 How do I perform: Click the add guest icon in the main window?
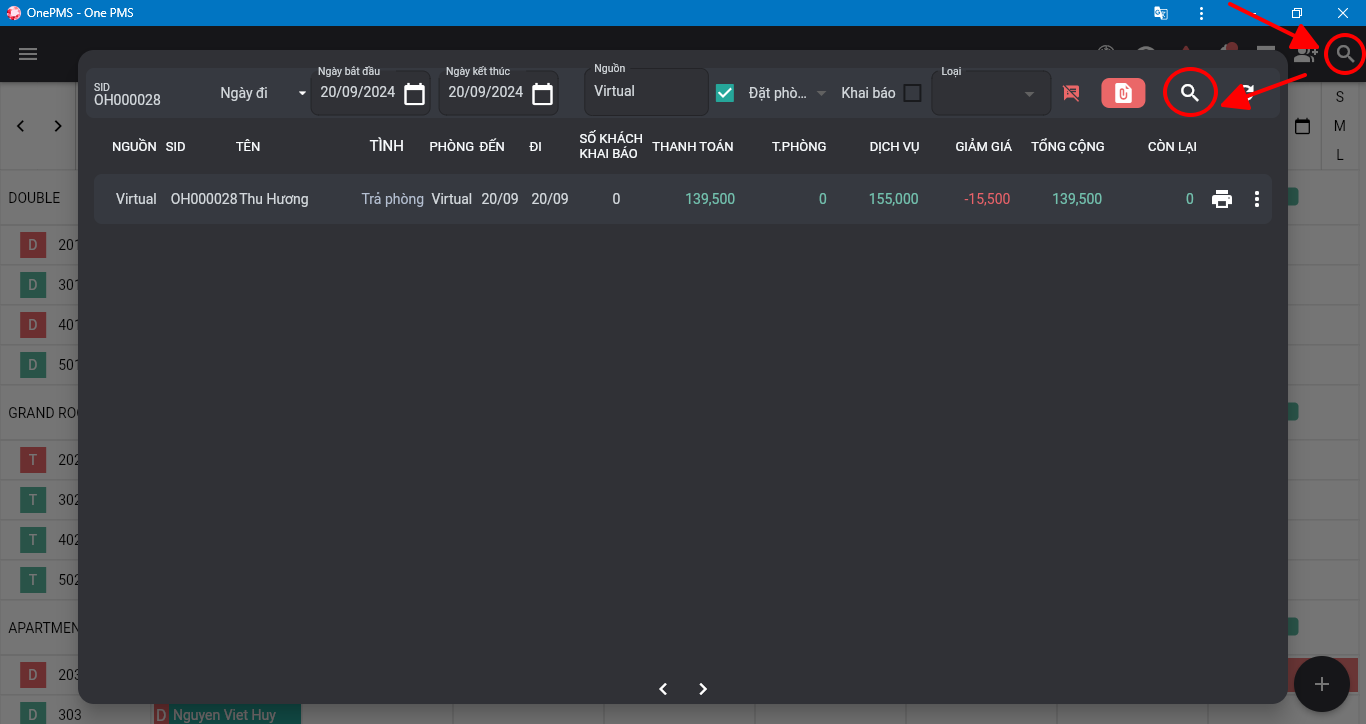tap(1304, 54)
